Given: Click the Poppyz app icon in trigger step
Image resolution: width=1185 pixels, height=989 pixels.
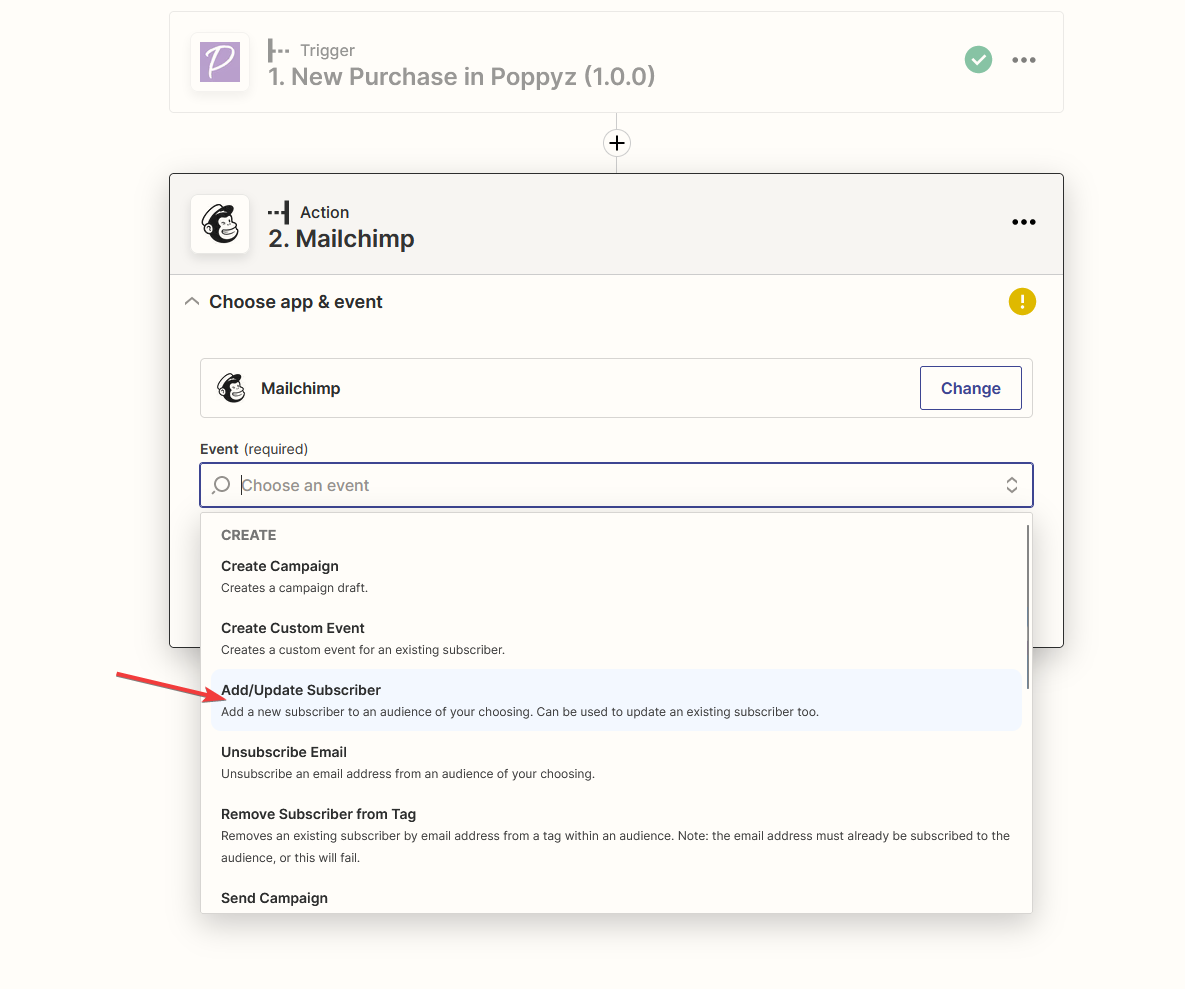Looking at the screenshot, I should [220, 62].
